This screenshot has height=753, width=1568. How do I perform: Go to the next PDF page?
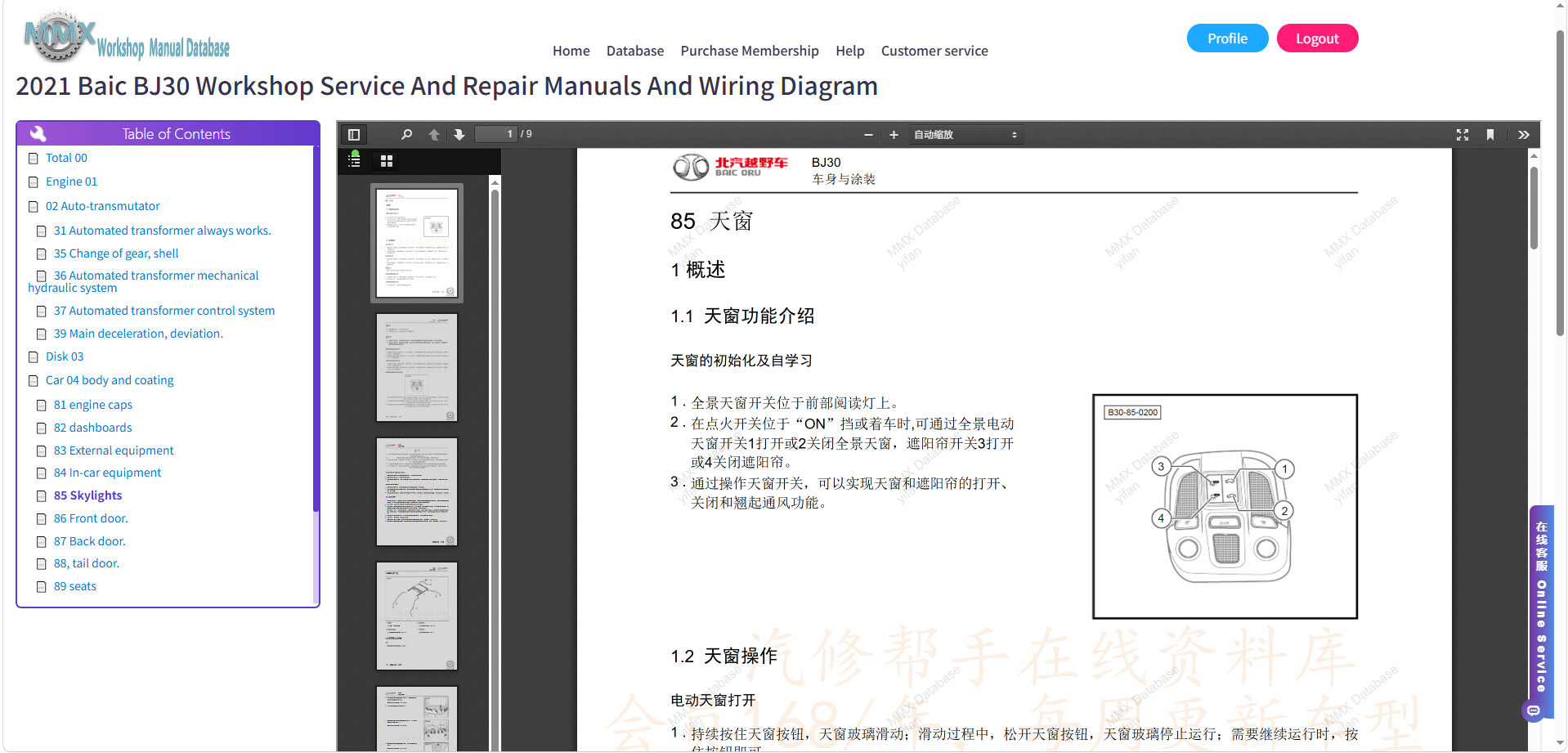(x=459, y=135)
